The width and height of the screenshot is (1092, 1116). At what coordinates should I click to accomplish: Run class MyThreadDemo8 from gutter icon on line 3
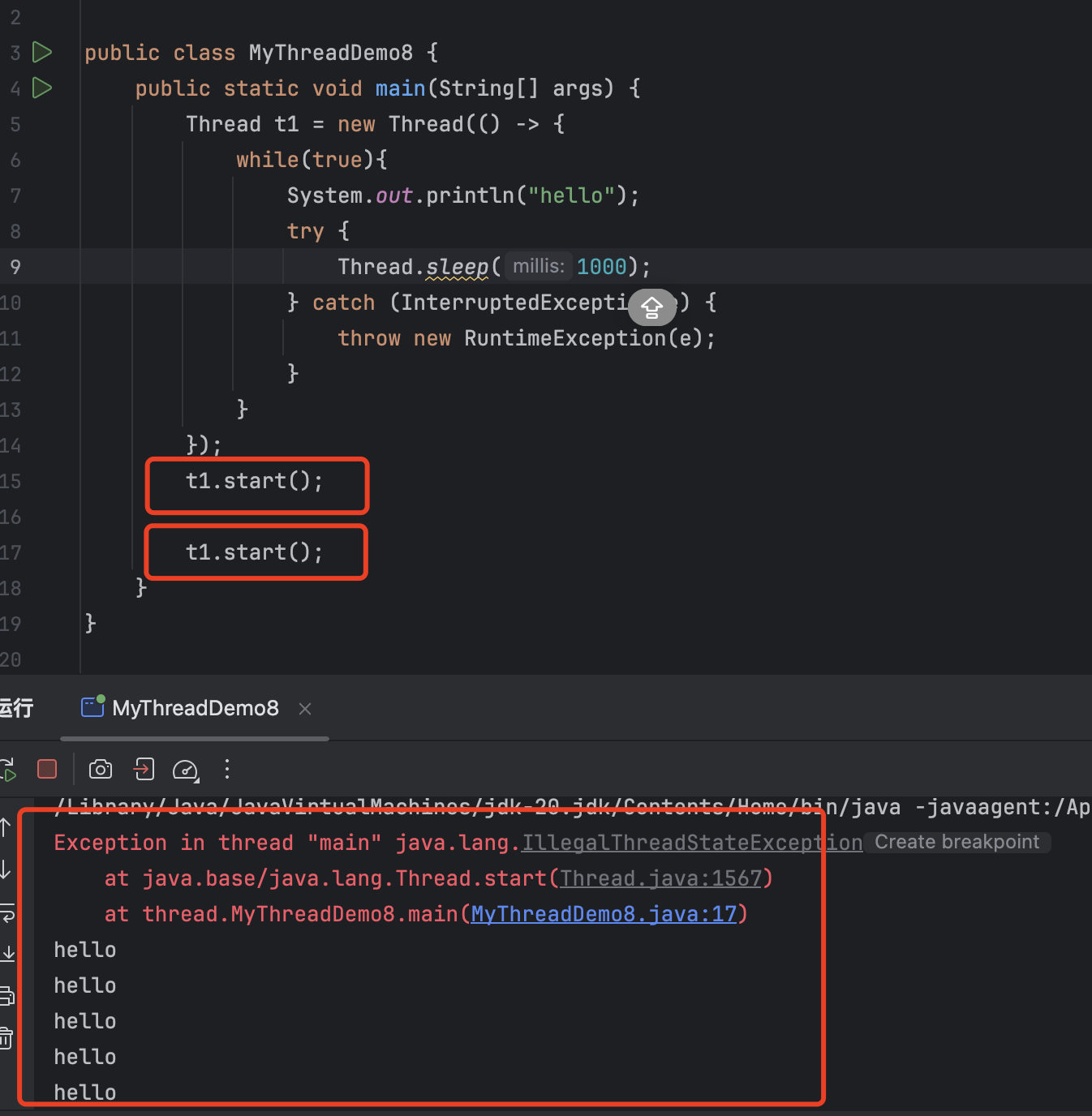pyautogui.click(x=42, y=53)
